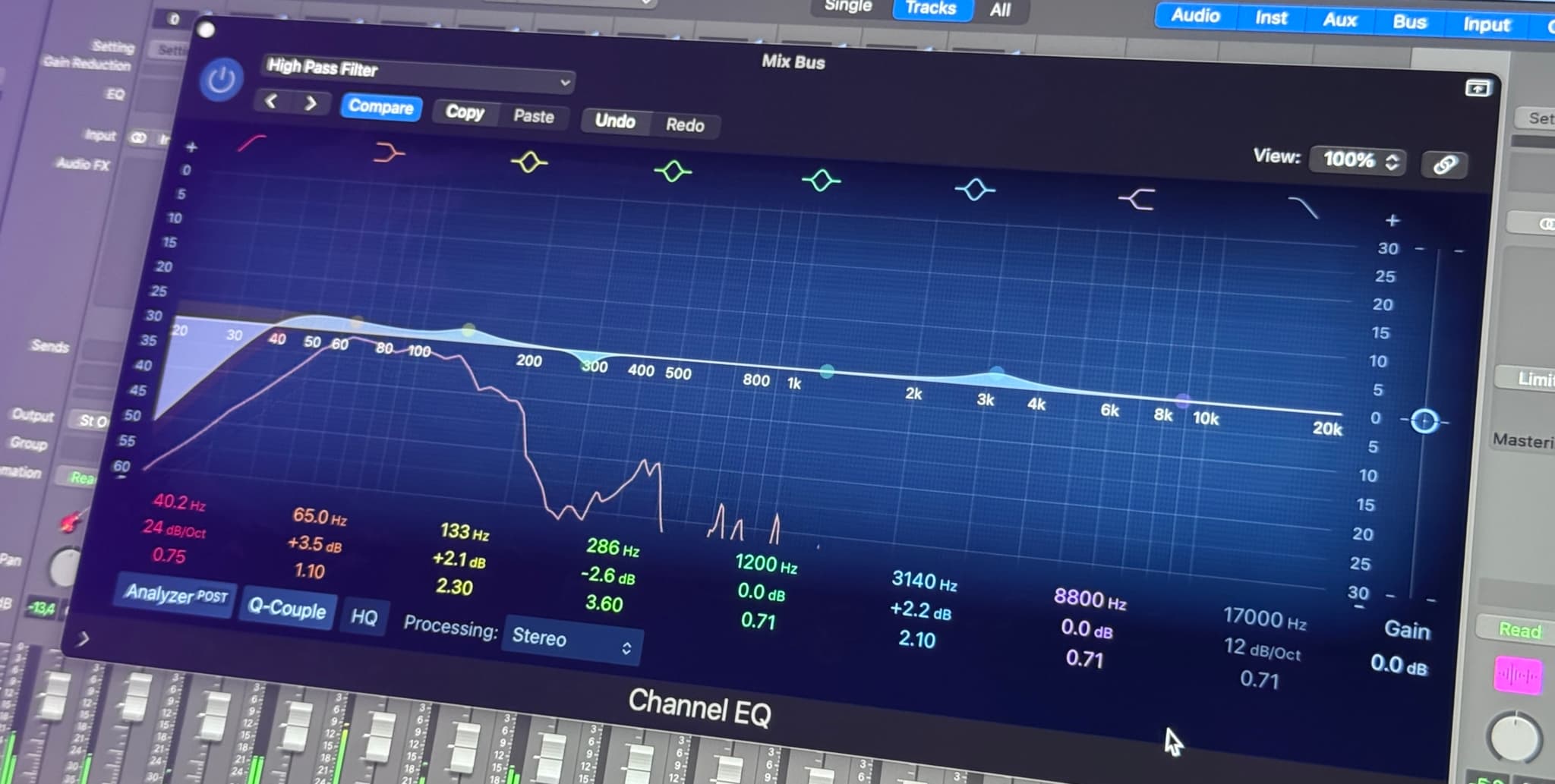Change the View zoom from 100%
Viewport: 1555px width, 784px height.
tap(1357, 160)
